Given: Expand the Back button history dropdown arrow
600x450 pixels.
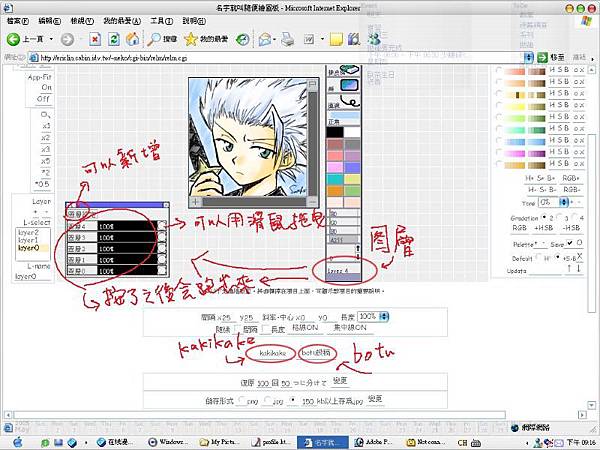Looking at the screenshot, I should click(x=51, y=39).
